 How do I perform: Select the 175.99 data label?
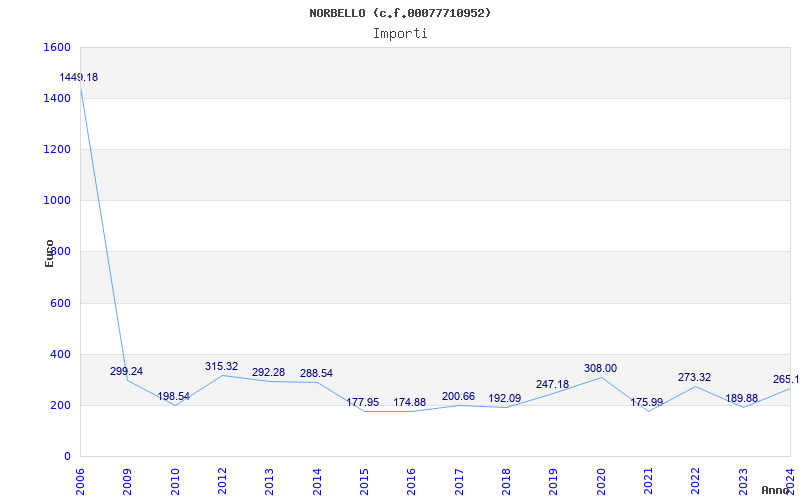[647, 402]
